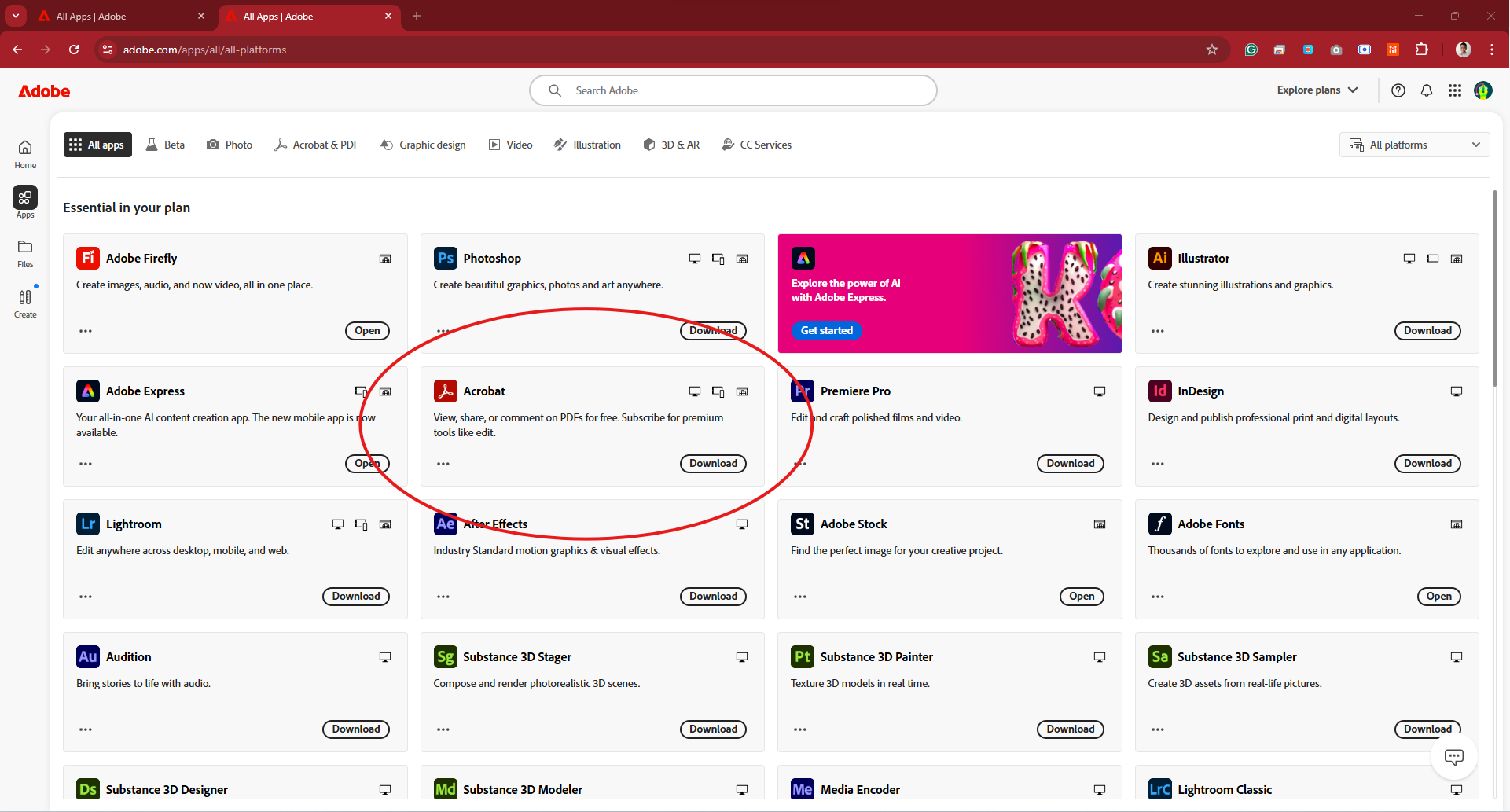Screen dimensions: 1510x812
Task: Expand the Explore plans dropdown
Action: click(x=1317, y=90)
